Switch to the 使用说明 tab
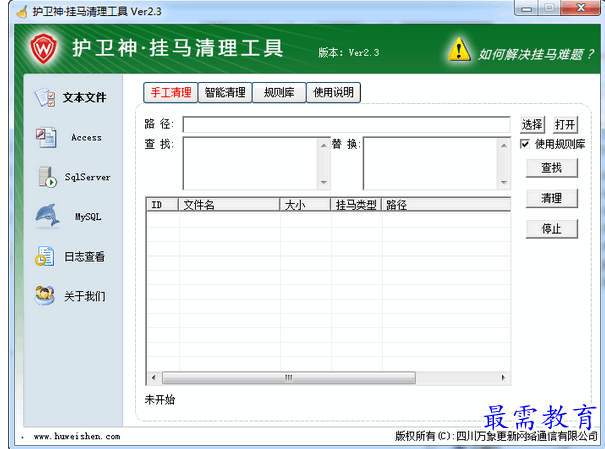605x449 pixels. [333, 93]
